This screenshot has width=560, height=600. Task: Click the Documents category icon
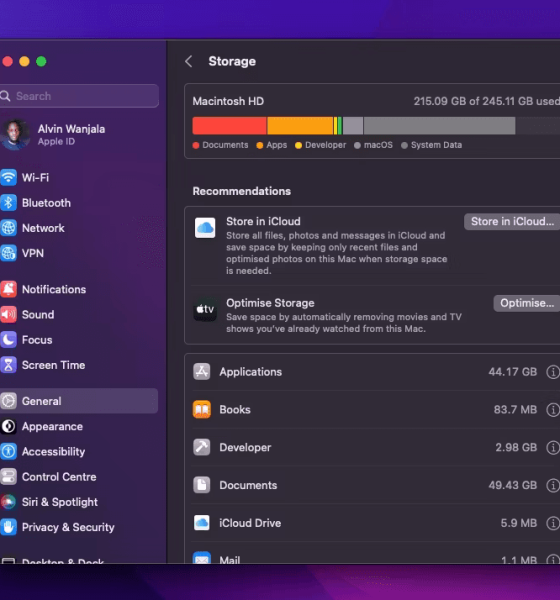tap(202, 485)
